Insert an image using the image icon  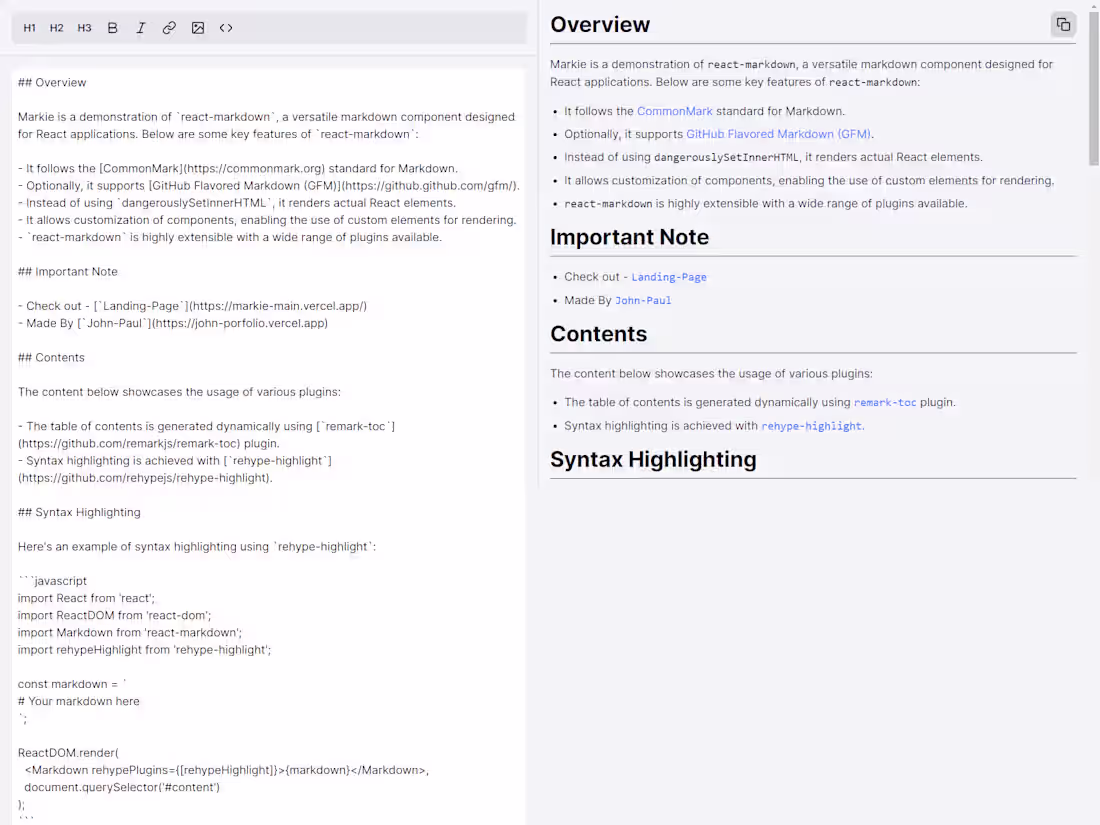[198, 28]
